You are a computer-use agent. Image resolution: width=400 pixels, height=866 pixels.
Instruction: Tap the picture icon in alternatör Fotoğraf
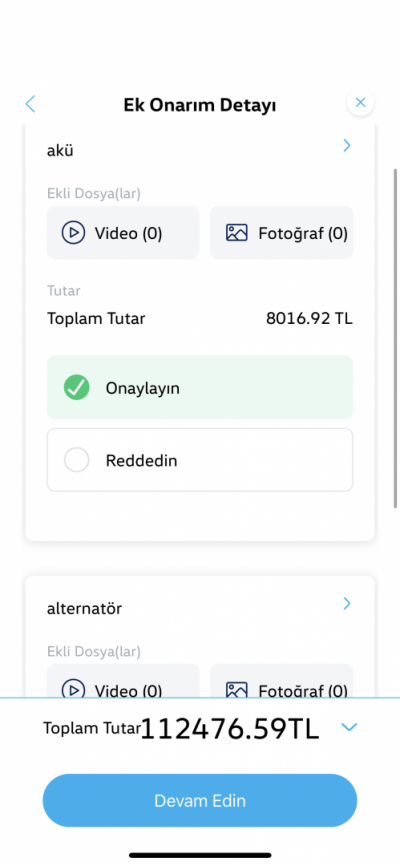click(x=236, y=689)
